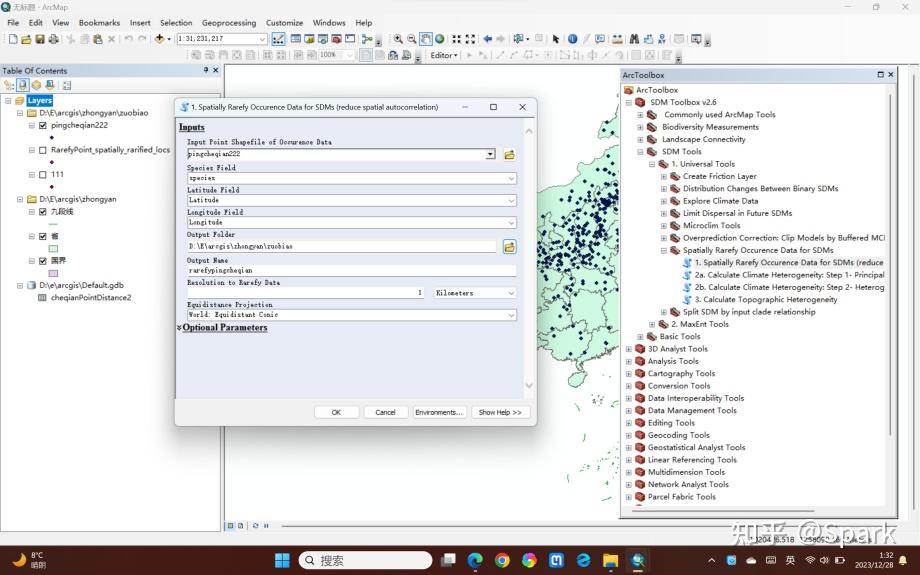This screenshot has width=920, height=575.
Task: Uncheck the pingcheqian222 layer visibility
Action: pos(43,126)
